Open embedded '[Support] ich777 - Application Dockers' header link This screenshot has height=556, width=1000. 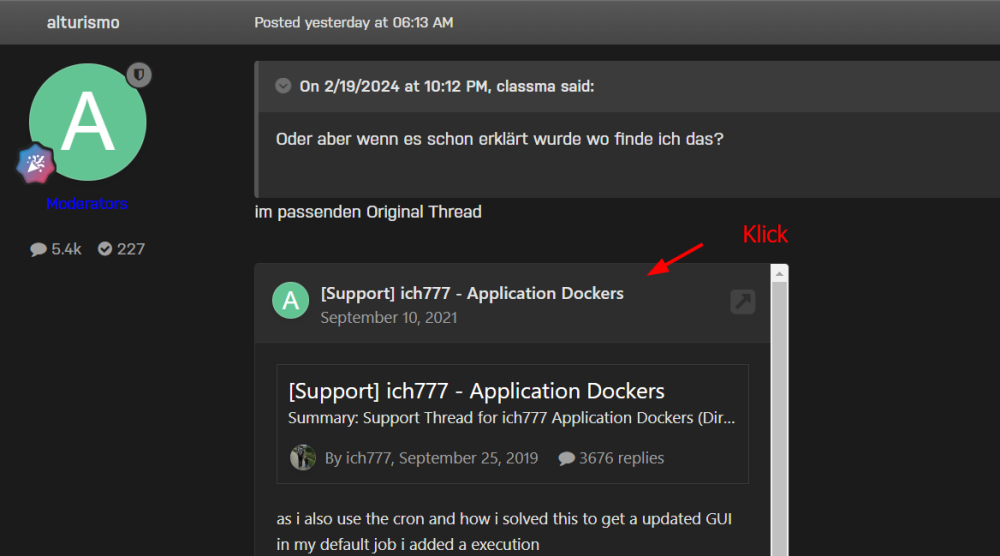[472, 293]
